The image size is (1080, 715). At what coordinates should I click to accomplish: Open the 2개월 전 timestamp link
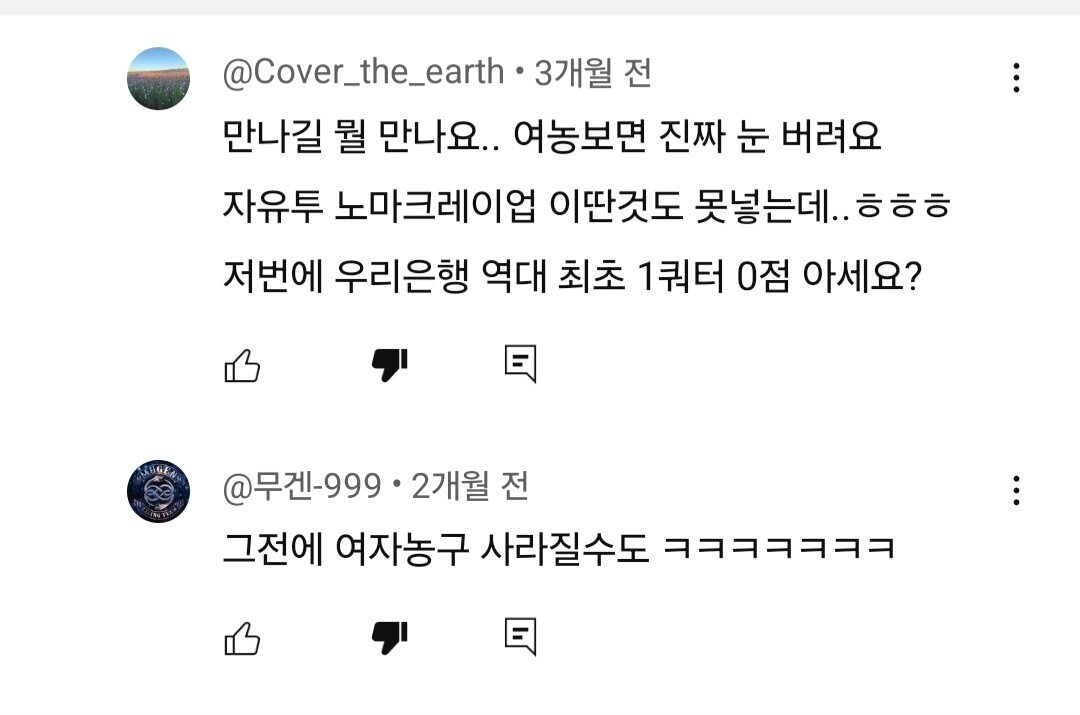pos(470,486)
